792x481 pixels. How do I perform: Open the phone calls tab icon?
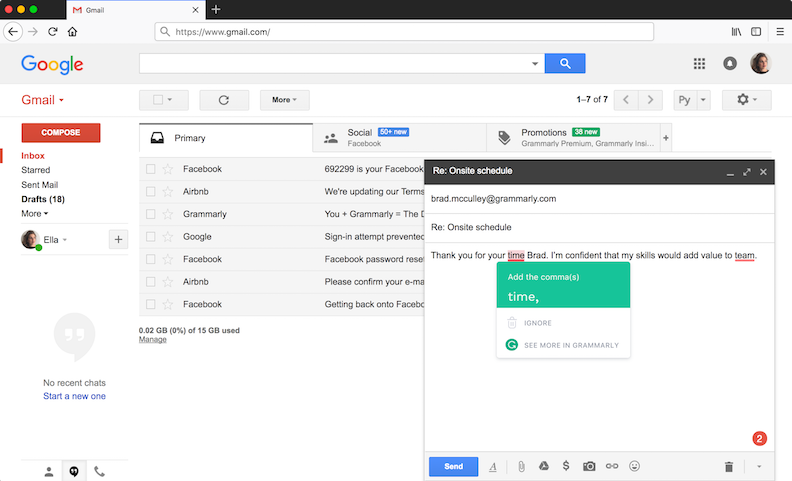click(x=100, y=471)
